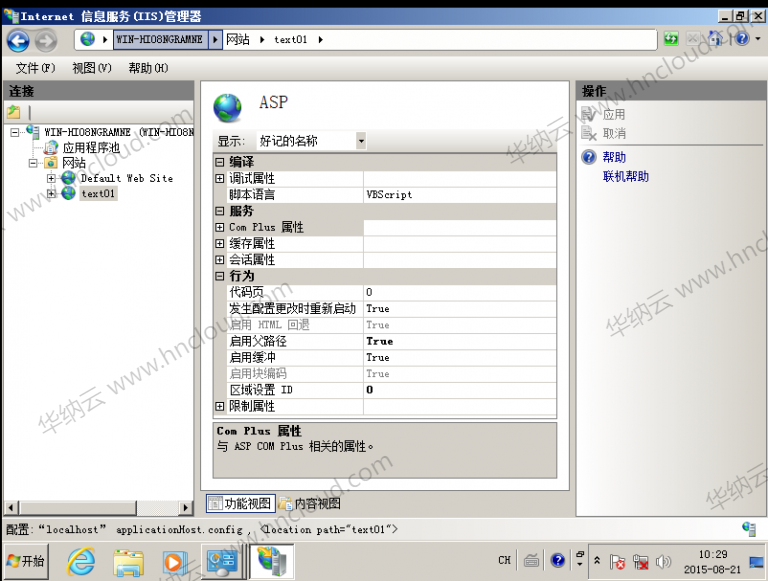Click the stop loading icon
Image resolution: width=768 pixels, height=581 pixels.
click(x=693, y=39)
